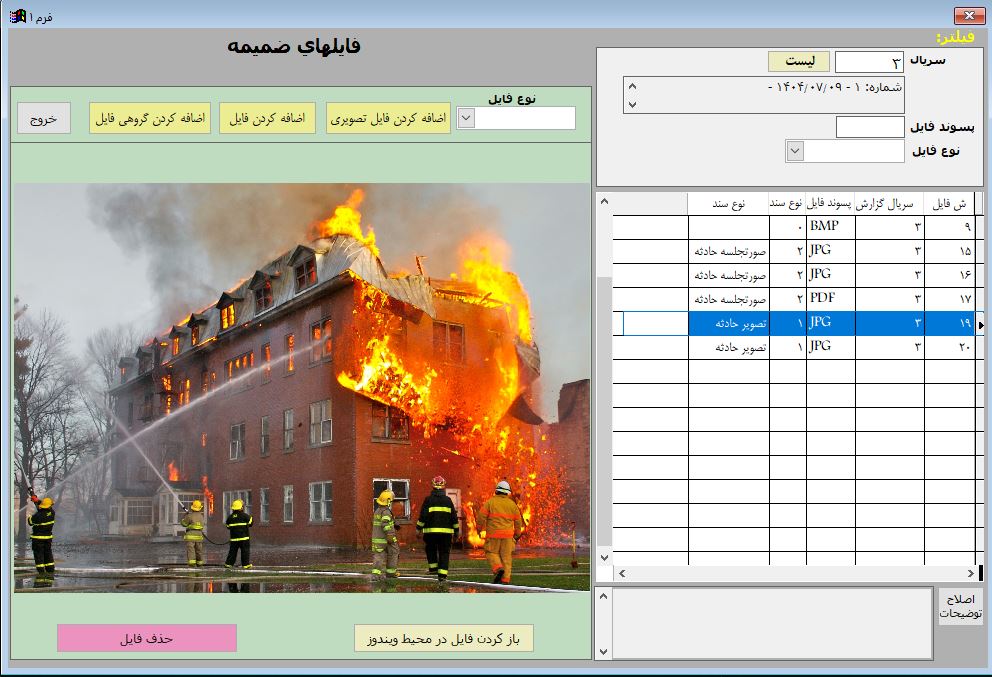Click the خروج exit button
Image resolution: width=992 pixels, height=677 pixels.
[43, 118]
